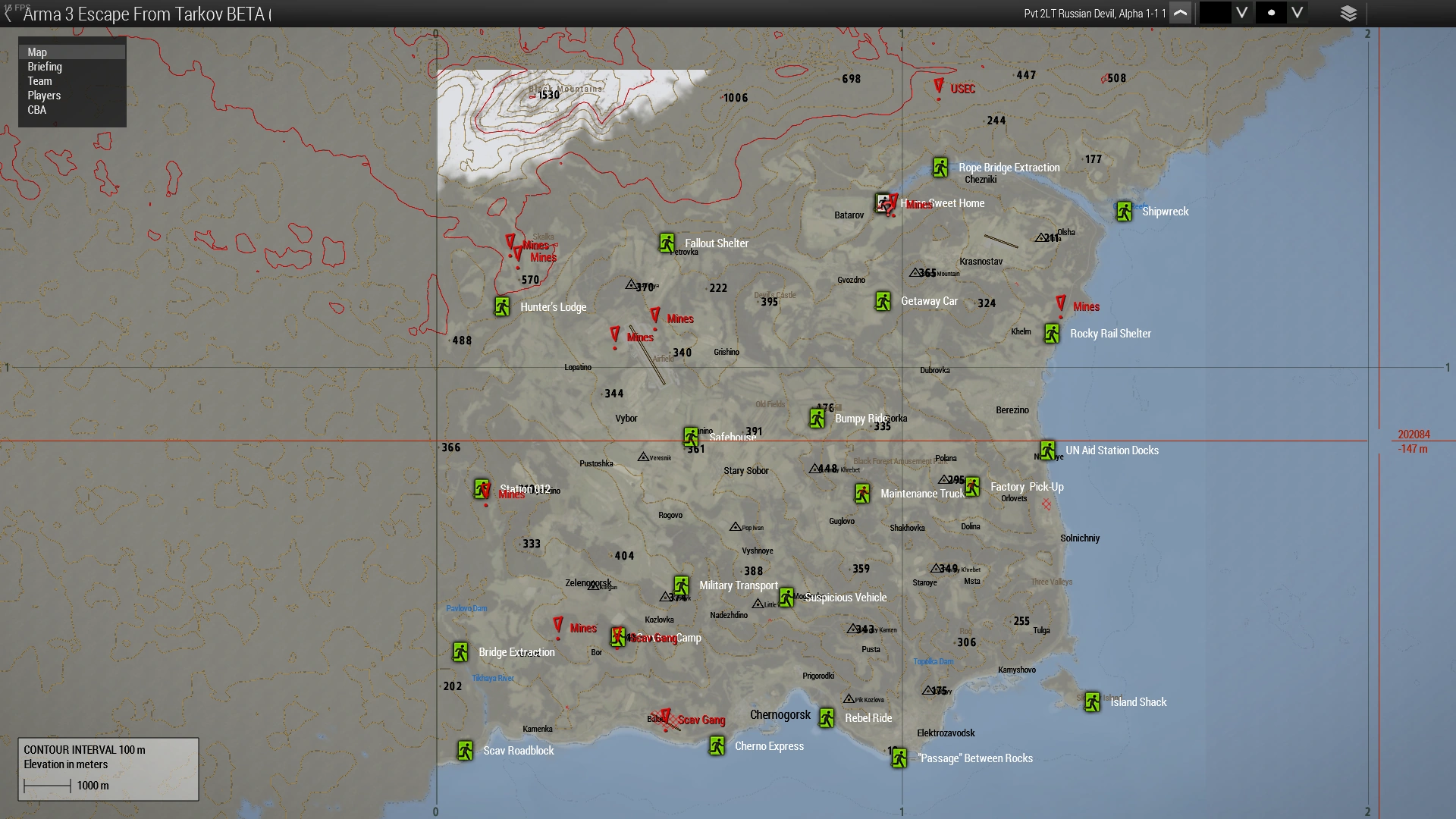Select the Fallout Shelter extraction icon
This screenshot has width=1456, height=819.
(x=667, y=243)
